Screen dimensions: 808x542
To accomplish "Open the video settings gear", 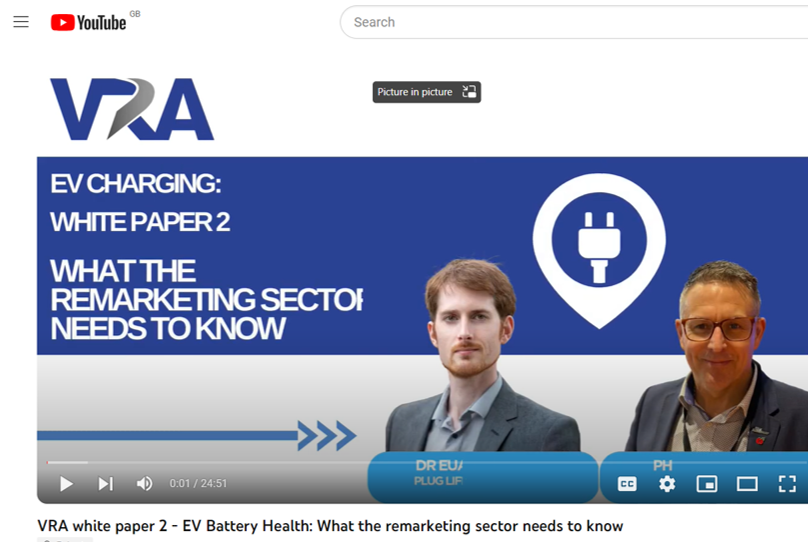I will (x=667, y=484).
